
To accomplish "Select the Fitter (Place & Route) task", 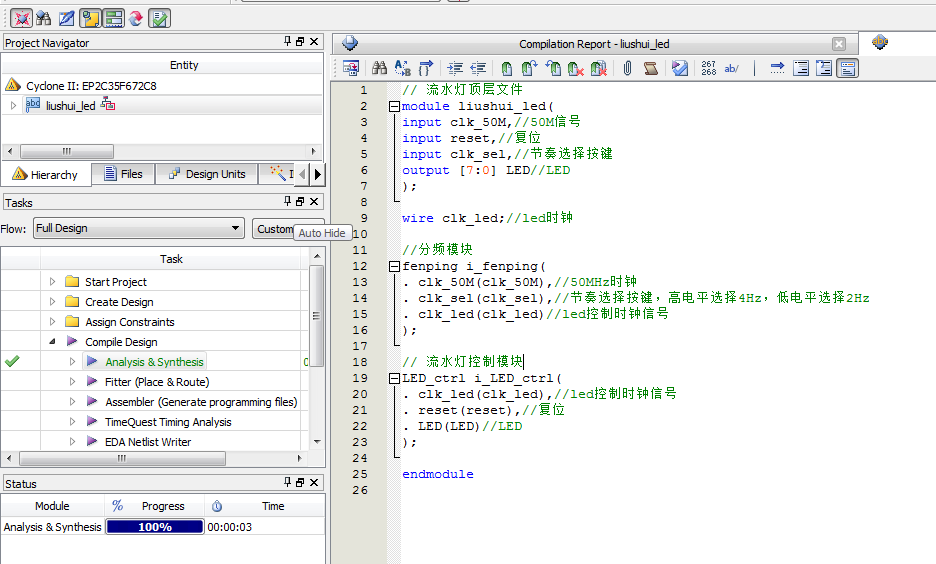I will 156,382.
